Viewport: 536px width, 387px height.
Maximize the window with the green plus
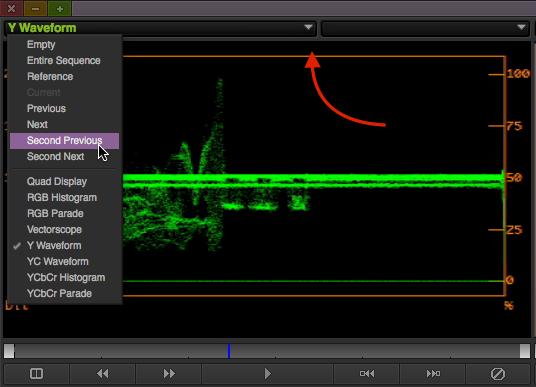[x=60, y=8]
